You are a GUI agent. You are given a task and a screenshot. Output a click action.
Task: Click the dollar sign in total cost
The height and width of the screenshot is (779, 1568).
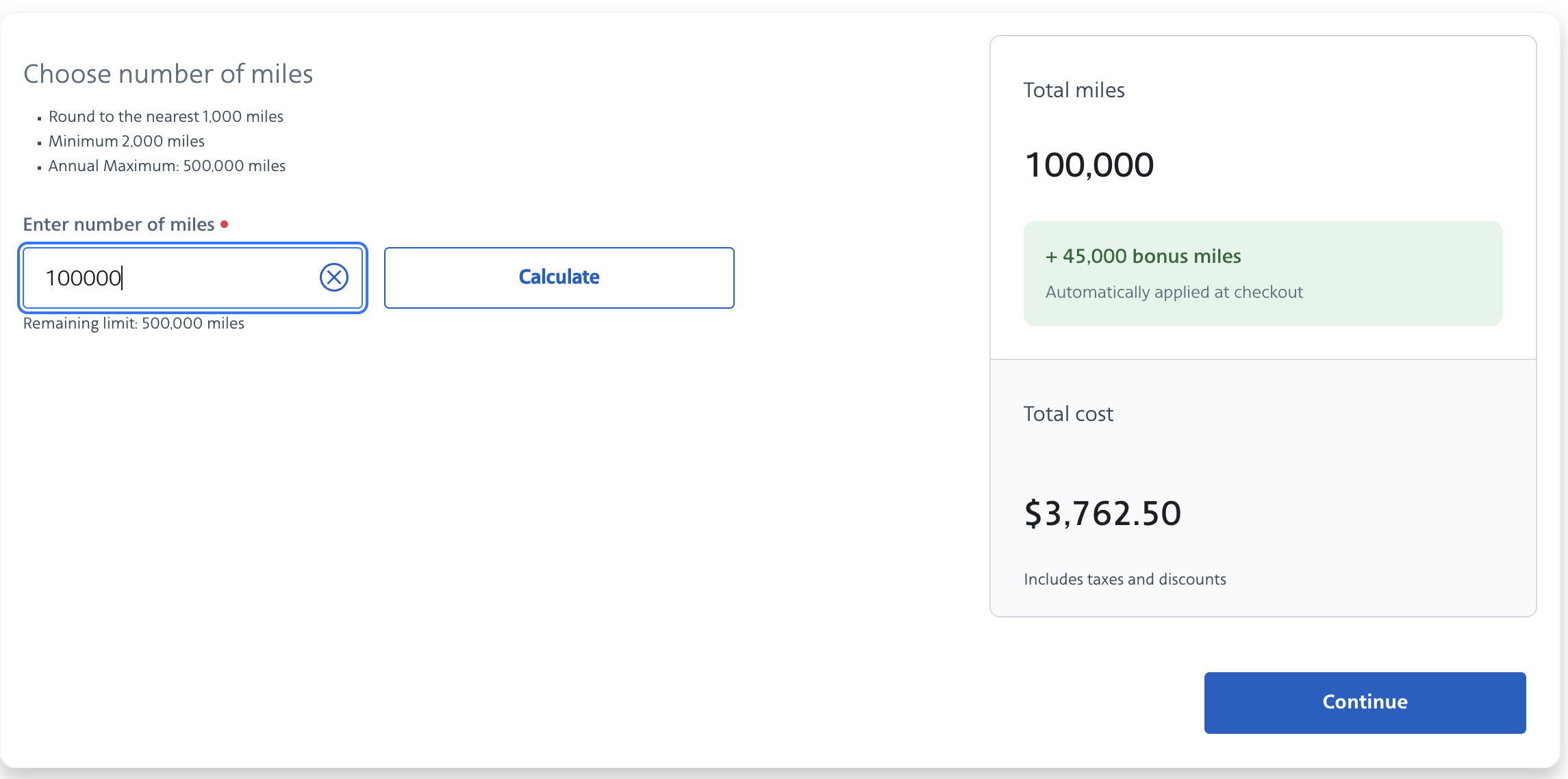(1033, 513)
